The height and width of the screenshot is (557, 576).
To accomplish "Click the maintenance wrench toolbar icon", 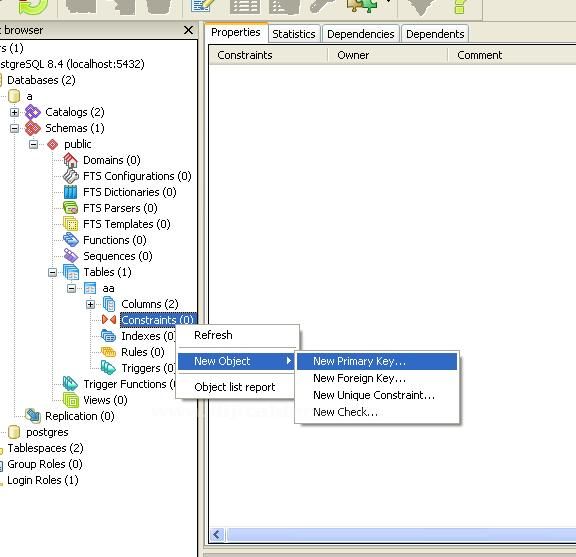I will click(x=323, y=6).
